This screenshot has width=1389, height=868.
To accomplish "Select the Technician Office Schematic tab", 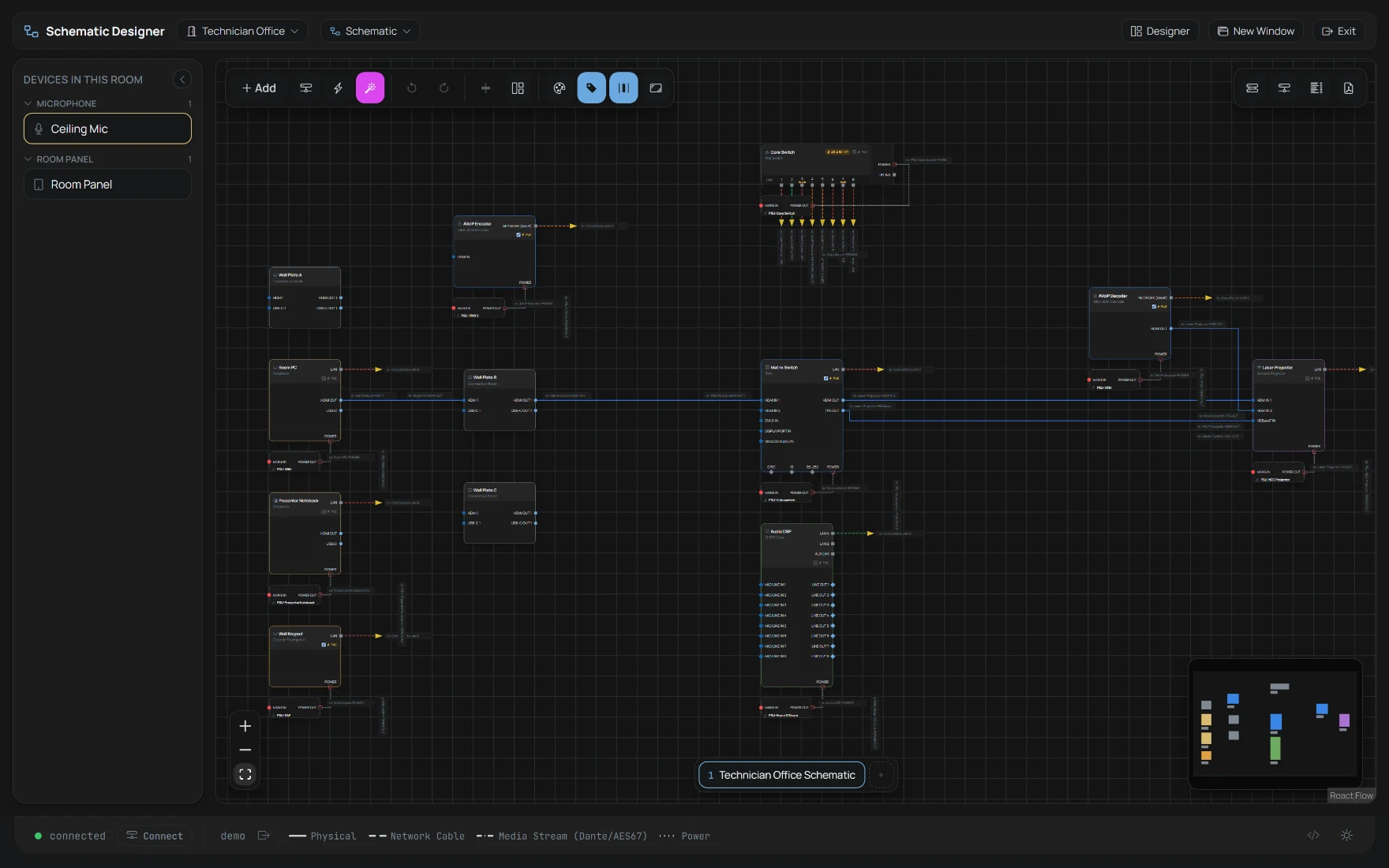I will pos(781,775).
